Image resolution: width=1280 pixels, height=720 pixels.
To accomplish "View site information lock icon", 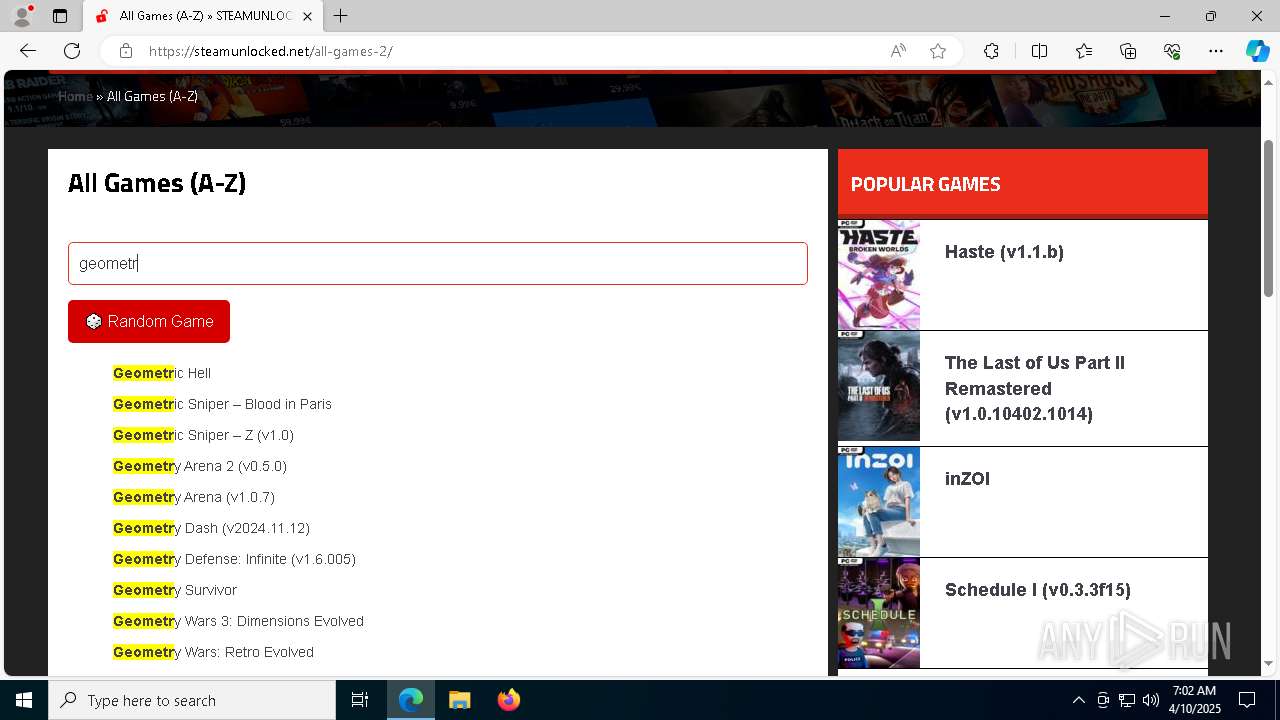I will [x=125, y=51].
